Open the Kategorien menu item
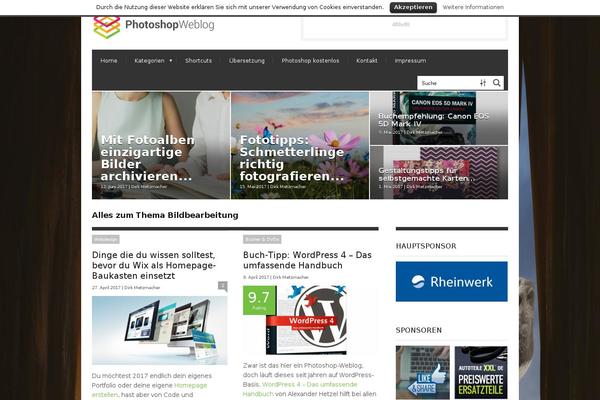Viewport: 600px width, 400px height. (x=149, y=60)
